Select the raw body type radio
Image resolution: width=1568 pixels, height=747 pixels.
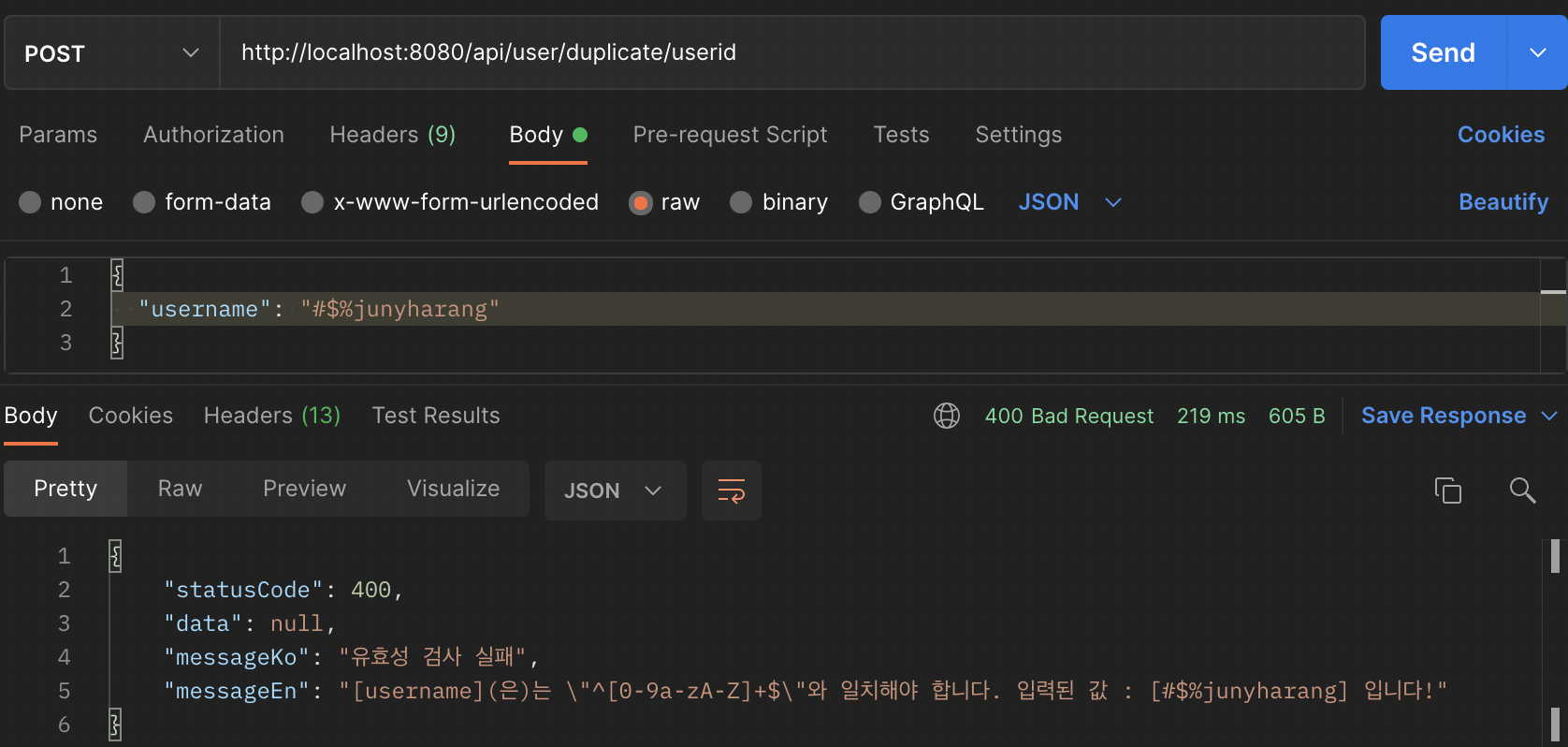[641, 202]
